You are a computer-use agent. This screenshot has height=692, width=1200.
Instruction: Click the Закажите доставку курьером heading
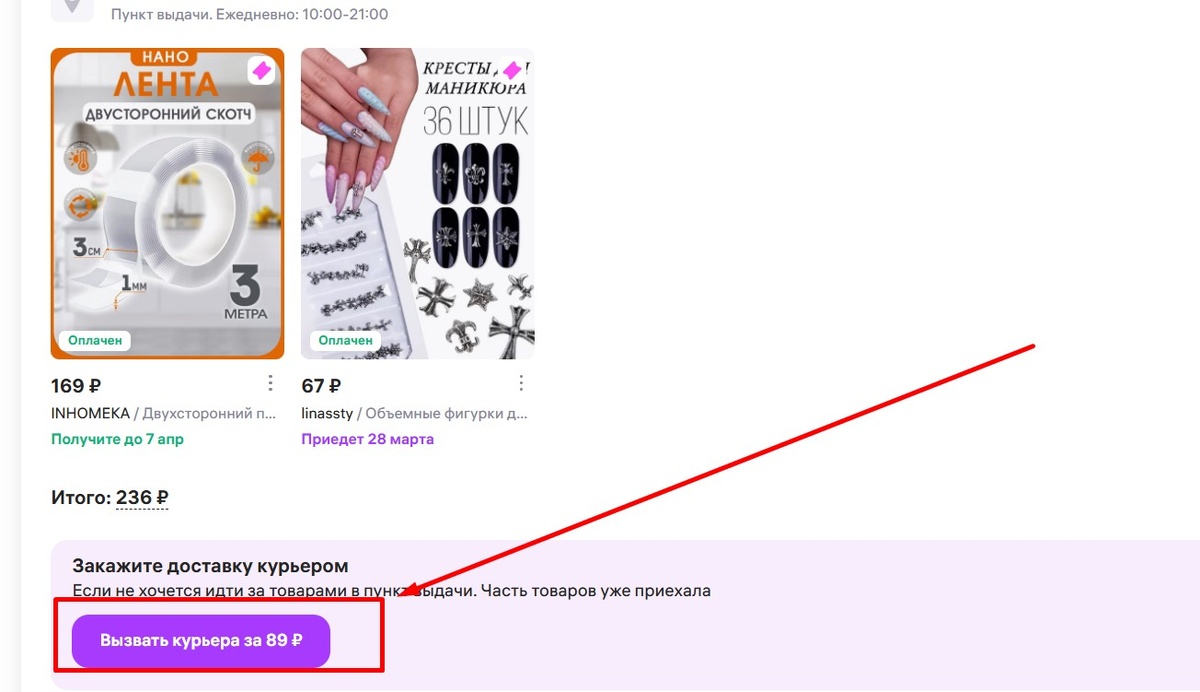point(210,566)
